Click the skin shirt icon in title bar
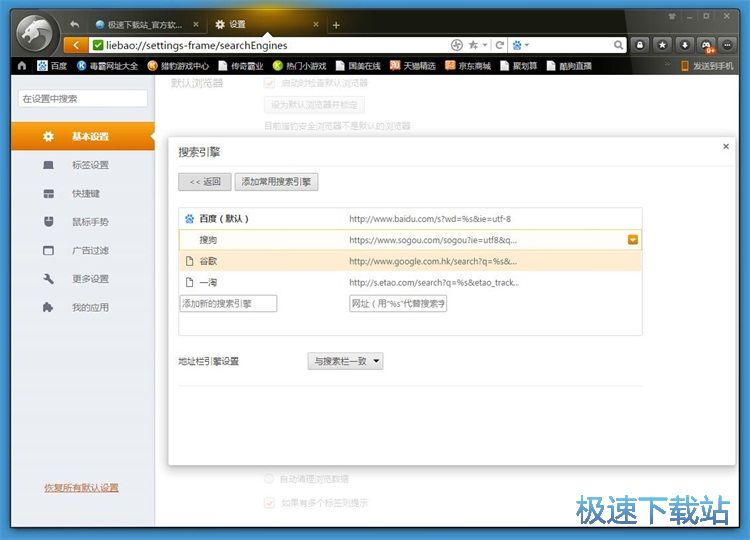 (x=672, y=17)
